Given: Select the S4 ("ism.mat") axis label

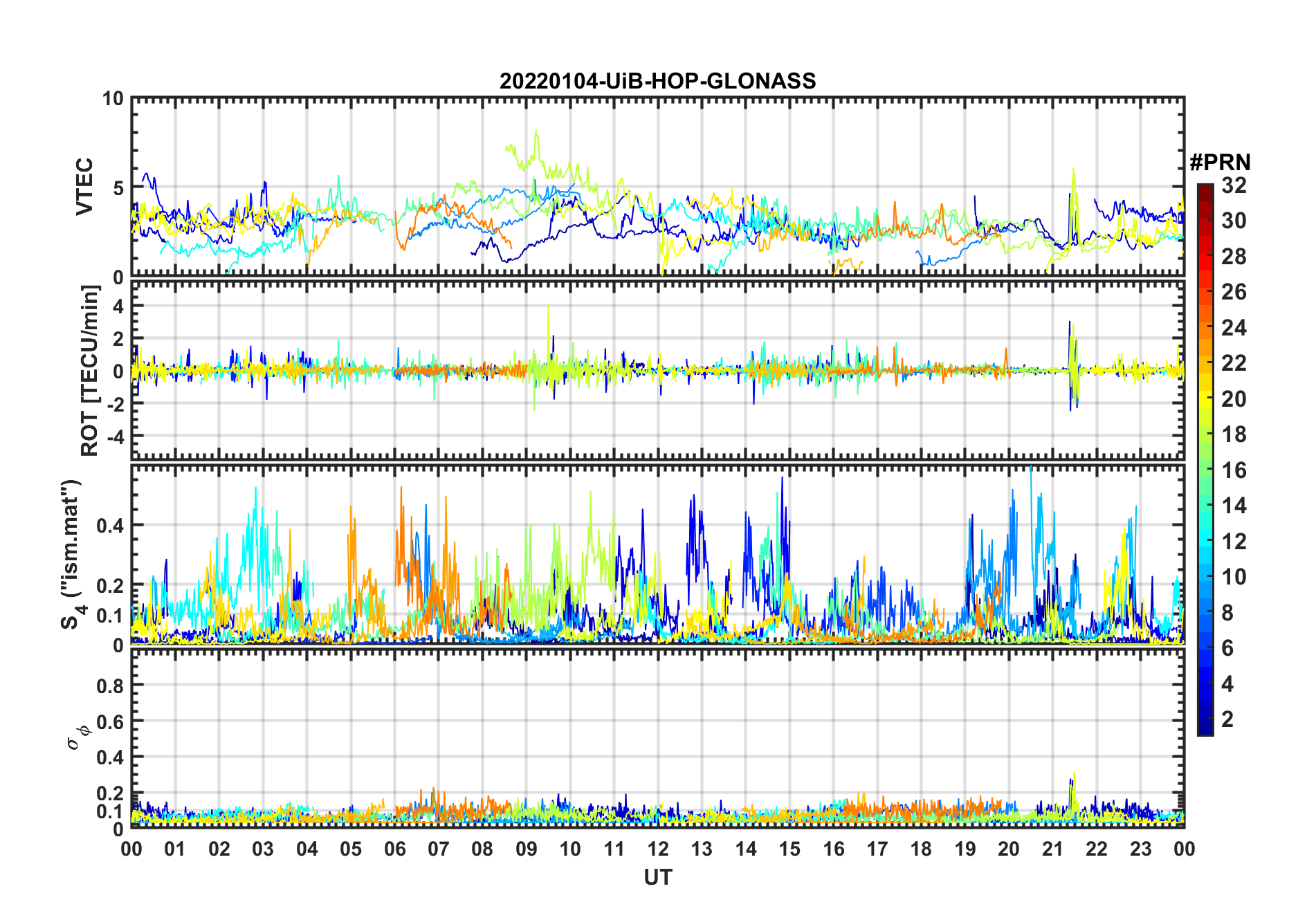Looking at the screenshot, I should (73, 554).
